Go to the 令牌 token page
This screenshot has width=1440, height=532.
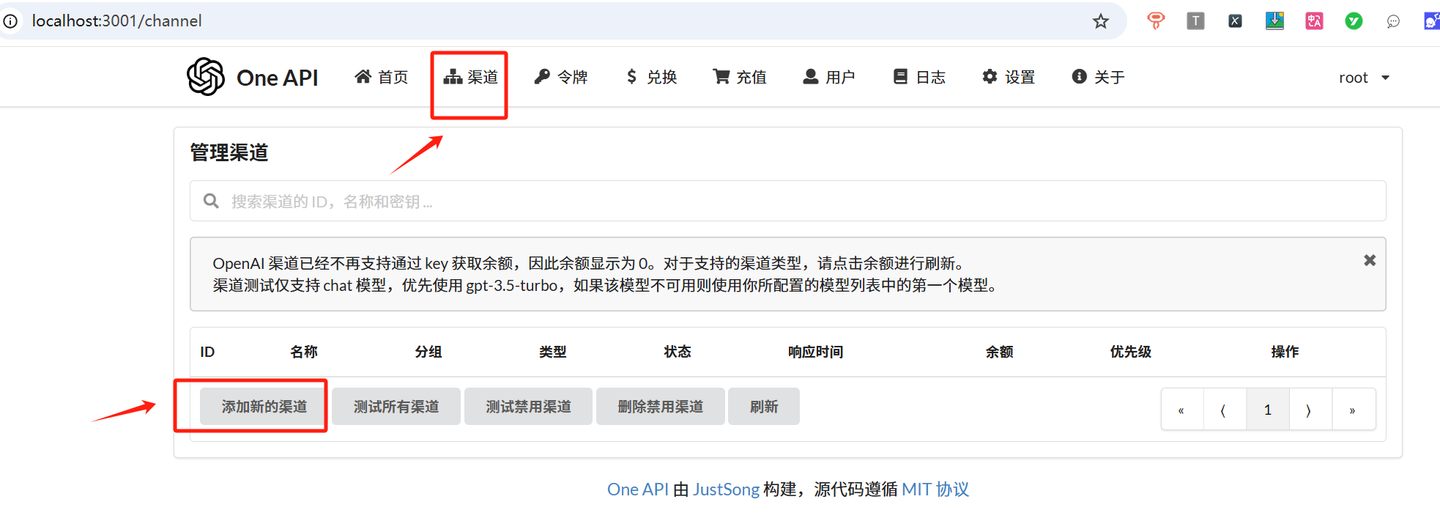click(x=561, y=77)
